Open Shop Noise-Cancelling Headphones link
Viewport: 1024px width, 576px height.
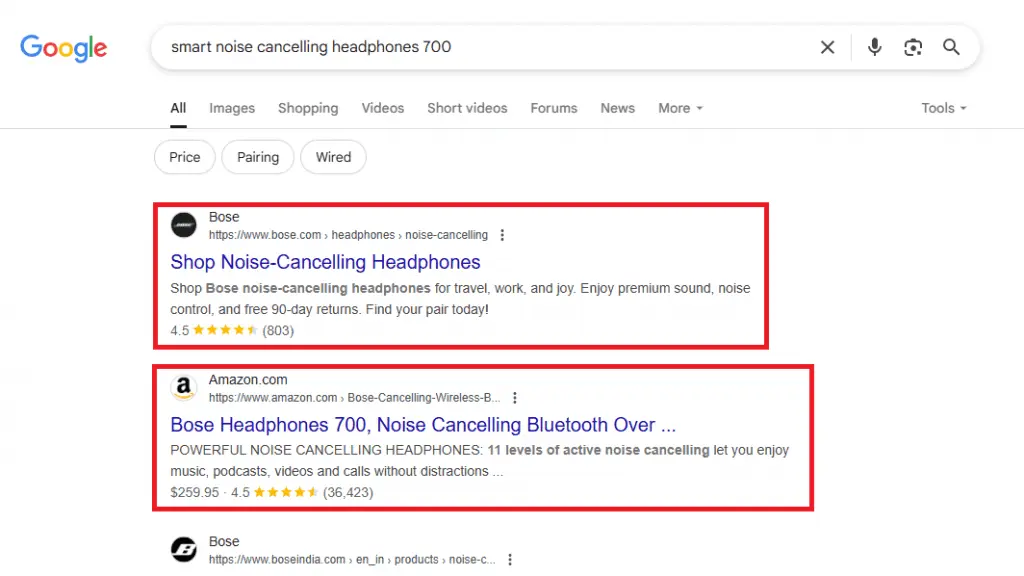(x=325, y=262)
